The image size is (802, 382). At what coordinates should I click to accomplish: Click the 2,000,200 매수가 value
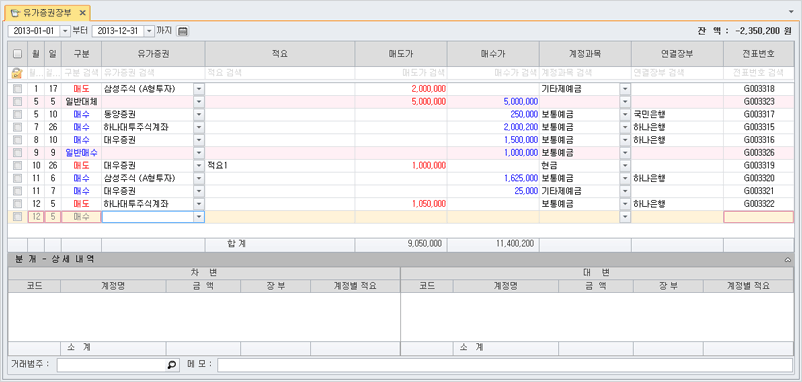point(520,127)
